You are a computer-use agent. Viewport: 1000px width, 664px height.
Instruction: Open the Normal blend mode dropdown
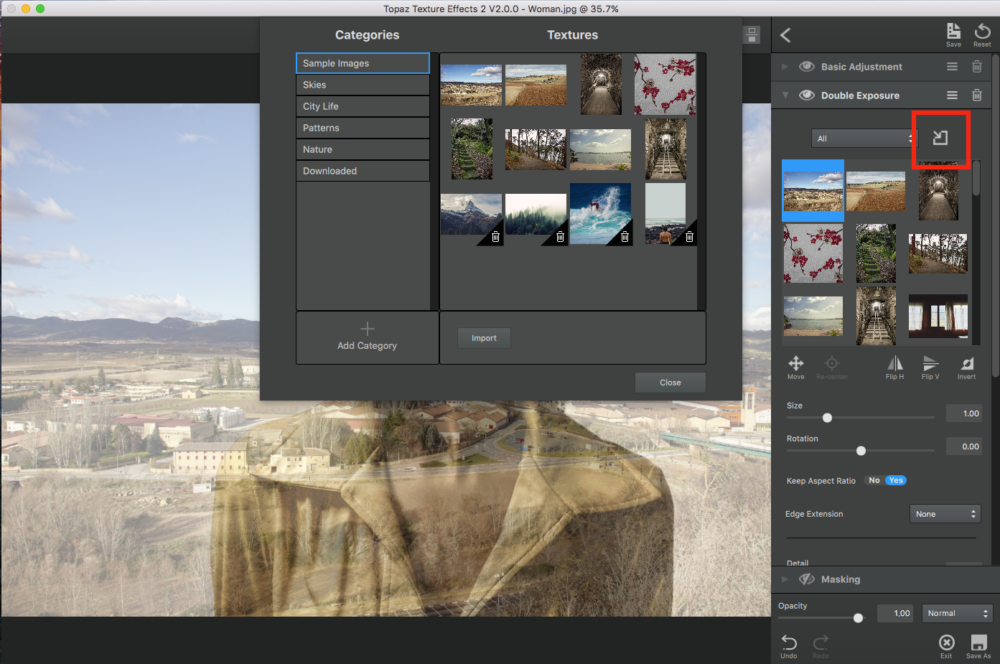coord(957,613)
